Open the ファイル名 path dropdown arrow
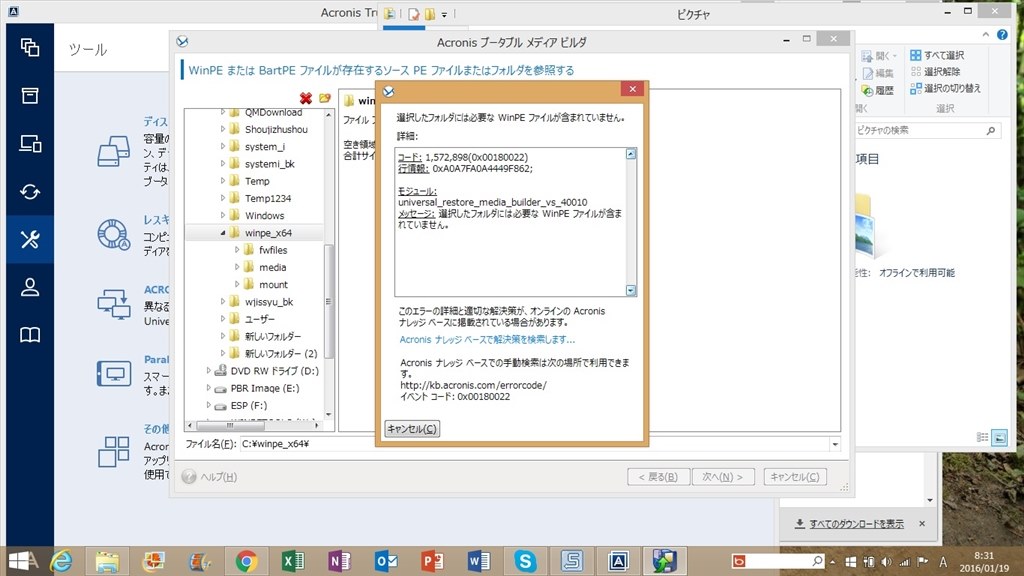 click(x=835, y=444)
